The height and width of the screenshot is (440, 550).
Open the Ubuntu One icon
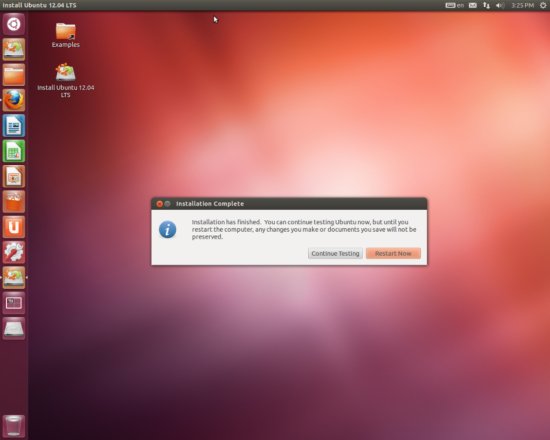pyautogui.click(x=14, y=227)
